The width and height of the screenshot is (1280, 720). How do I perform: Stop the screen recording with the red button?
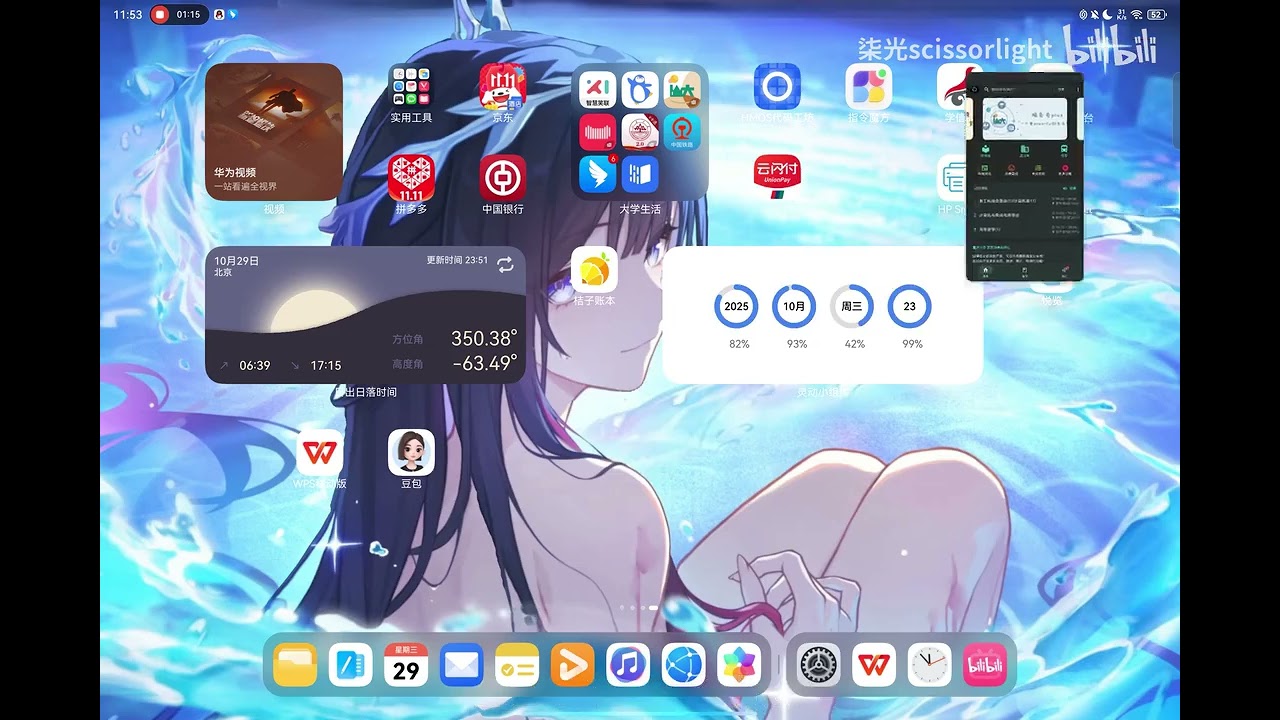(160, 15)
